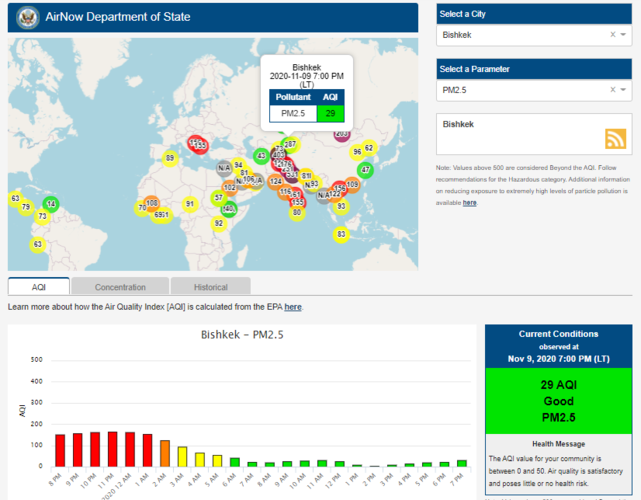Screen dimensions: 641x500
Task: Open the Historical tab
Action: coord(210,287)
